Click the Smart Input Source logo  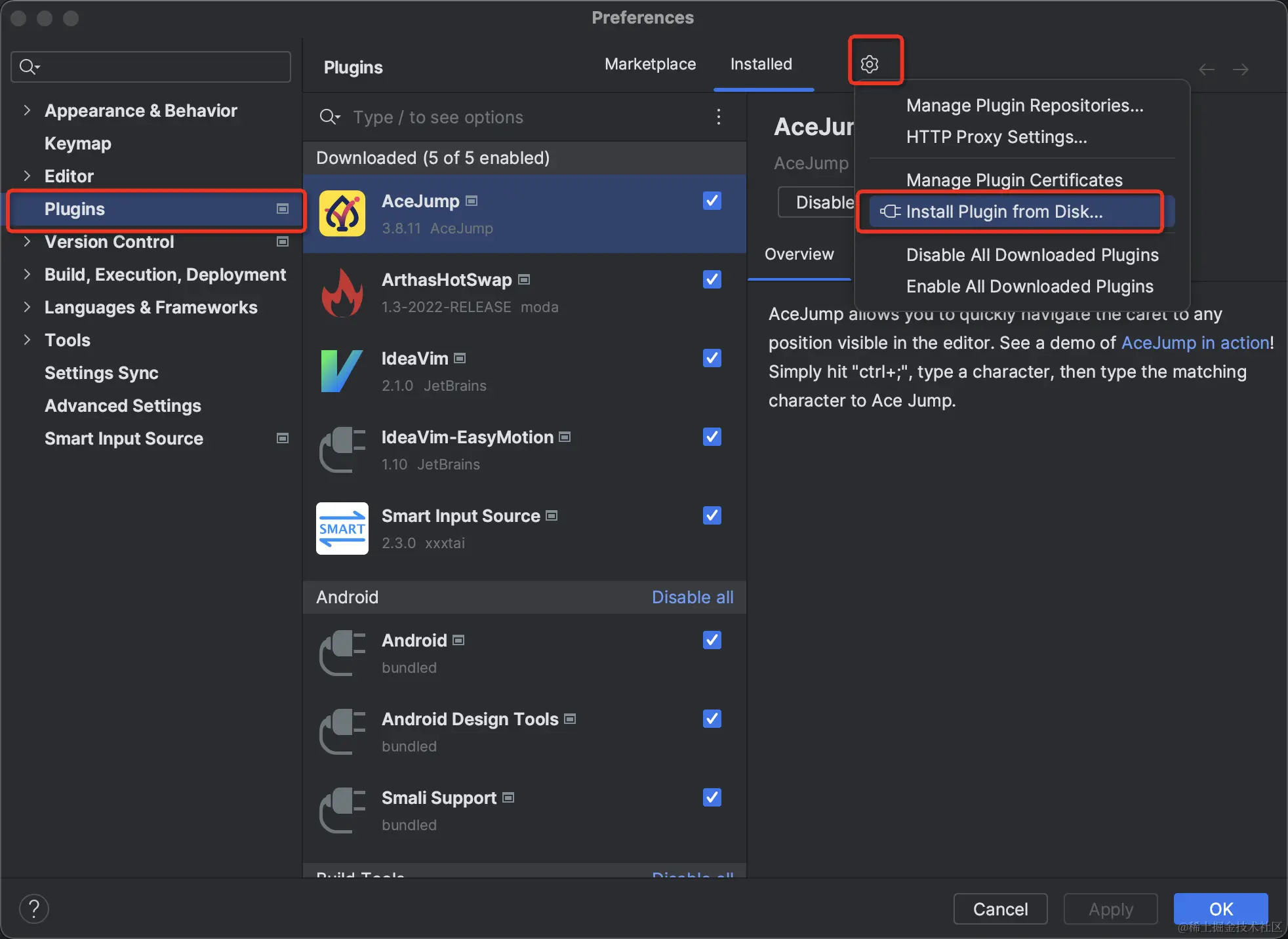[342, 529]
